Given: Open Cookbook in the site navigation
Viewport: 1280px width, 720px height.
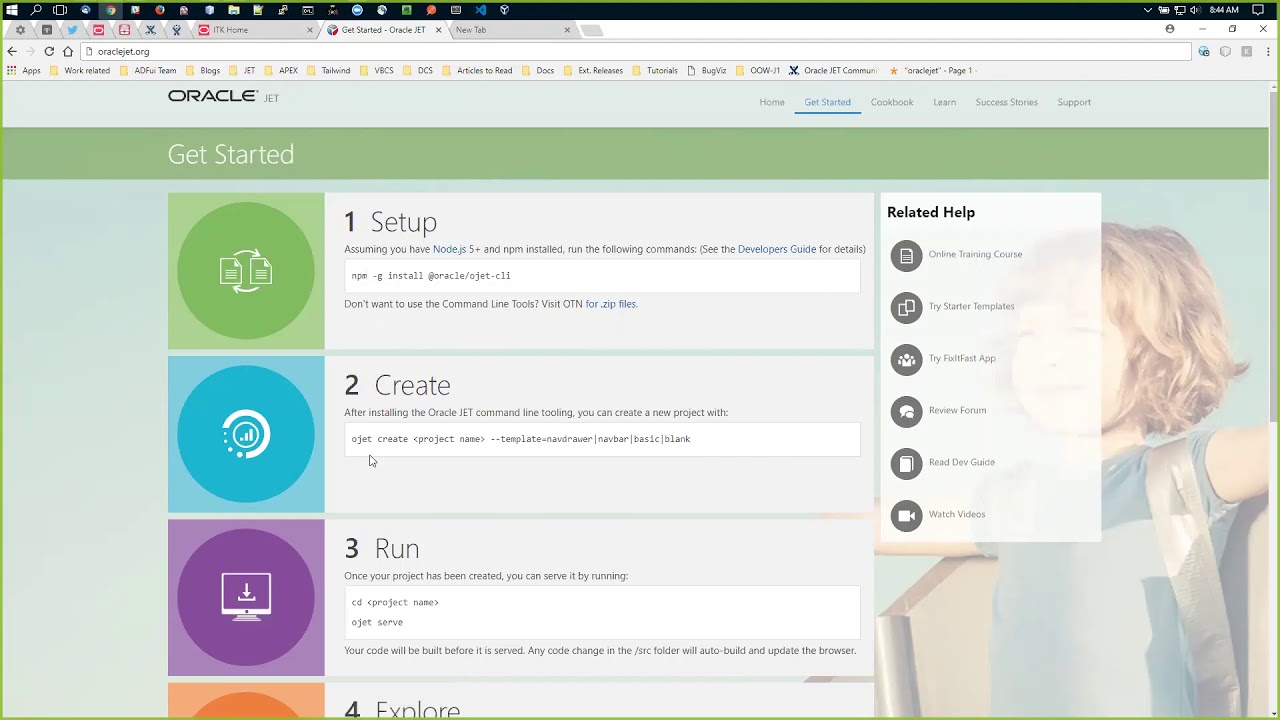Looking at the screenshot, I should pos(892,102).
